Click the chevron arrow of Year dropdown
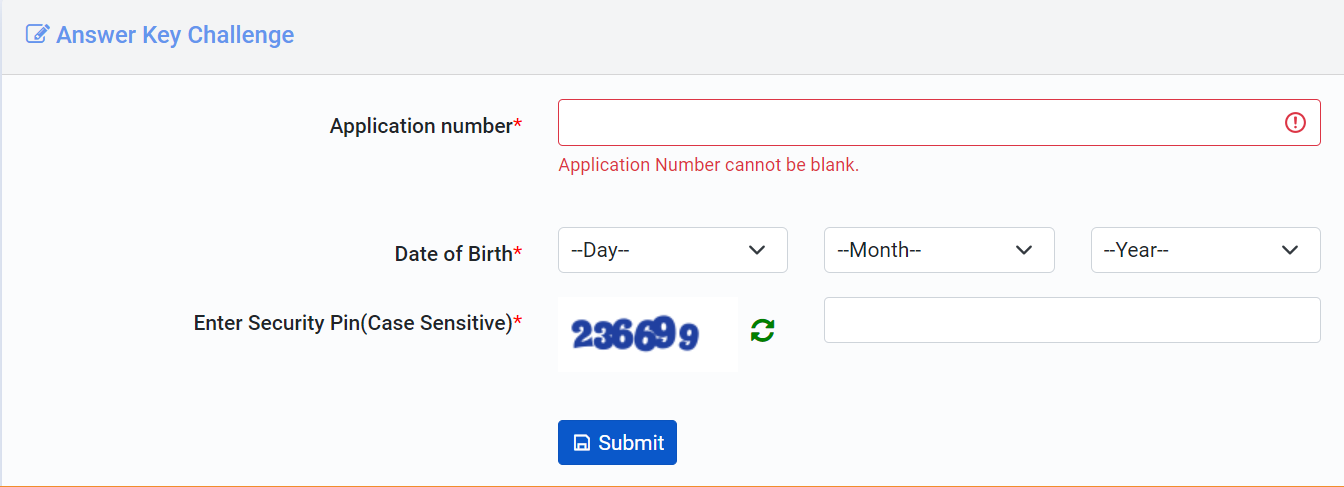 click(x=1290, y=250)
